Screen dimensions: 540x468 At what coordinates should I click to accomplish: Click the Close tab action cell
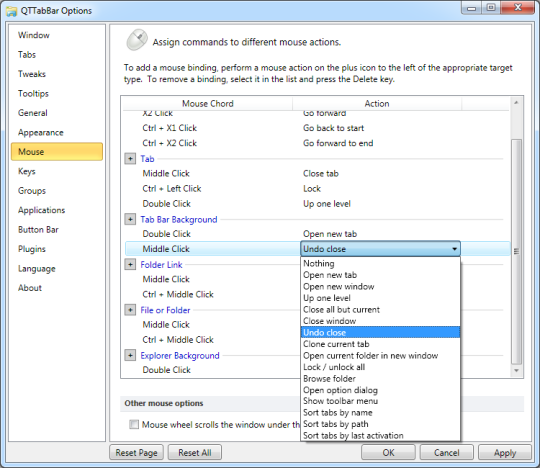(x=321, y=174)
